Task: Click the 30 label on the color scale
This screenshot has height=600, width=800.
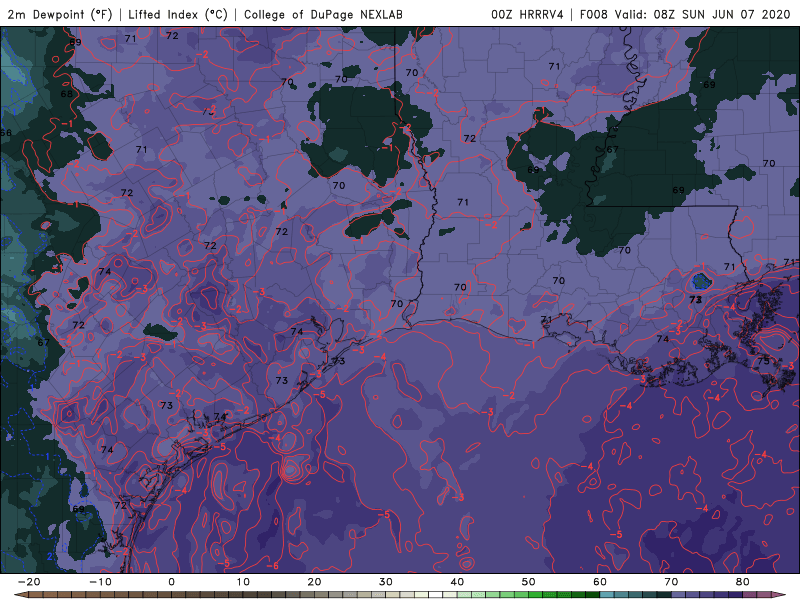Action: pyautogui.click(x=386, y=582)
